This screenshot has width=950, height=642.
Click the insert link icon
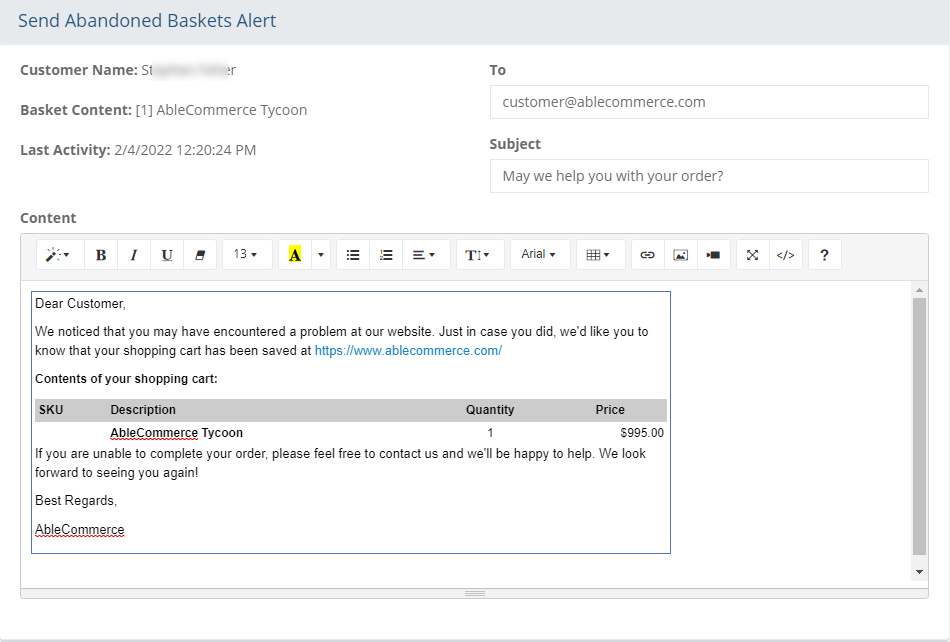pos(647,255)
